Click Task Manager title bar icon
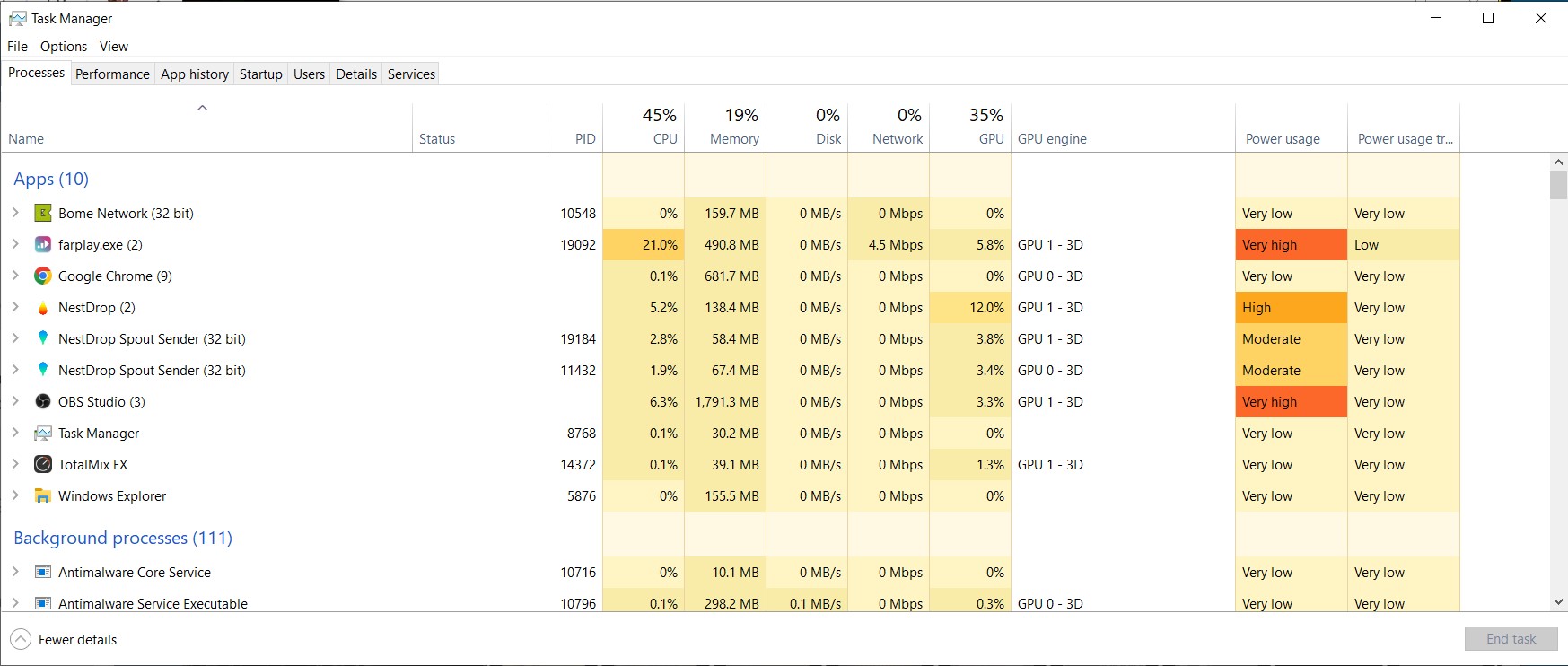1568x666 pixels. click(17, 18)
